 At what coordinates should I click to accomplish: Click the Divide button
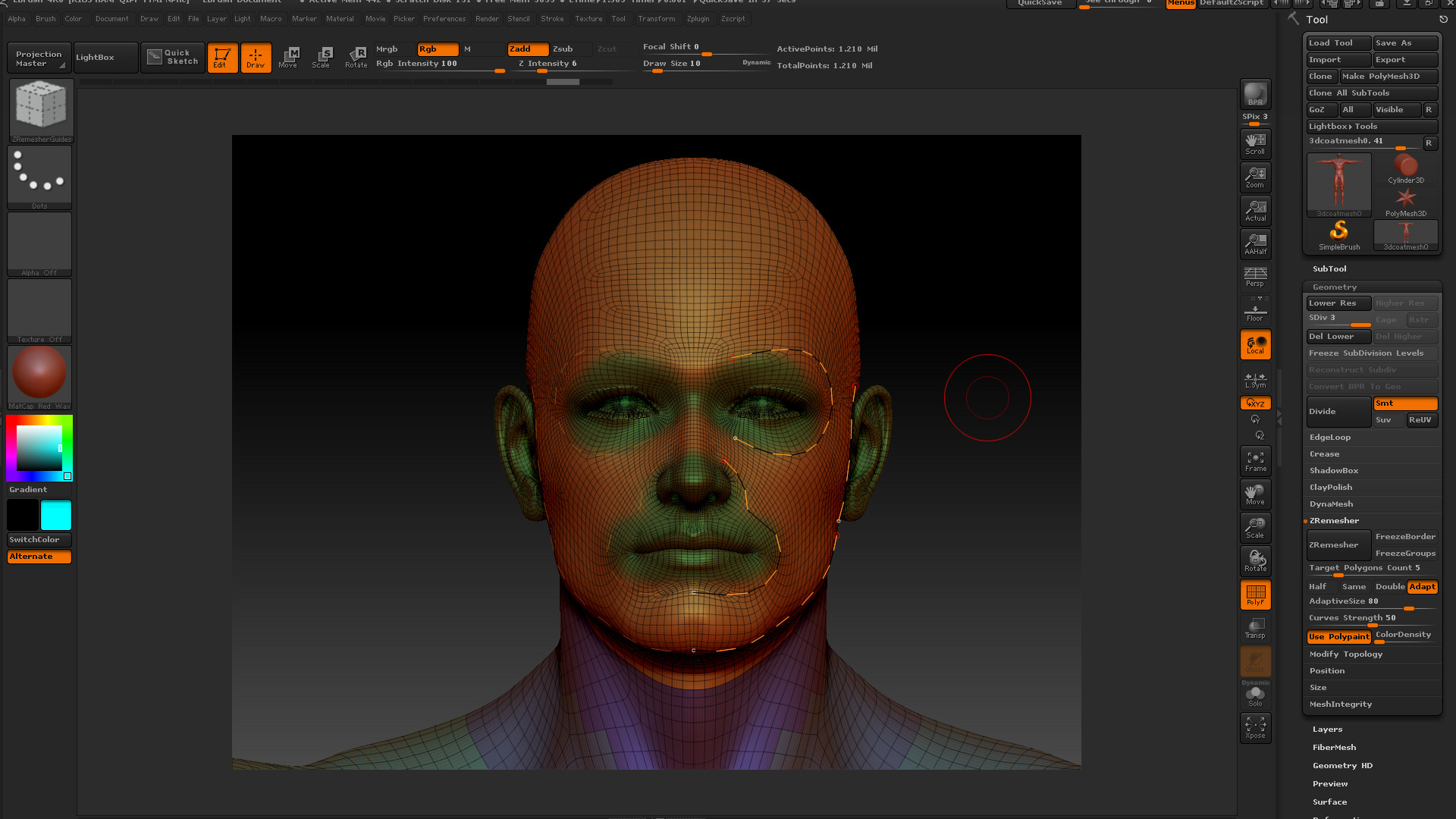click(1338, 412)
